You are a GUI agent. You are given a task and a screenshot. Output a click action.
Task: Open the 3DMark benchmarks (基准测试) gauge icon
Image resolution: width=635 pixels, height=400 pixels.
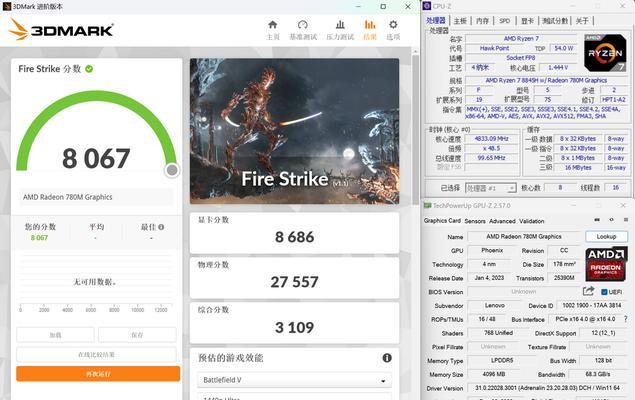pyautogui.click(x=303, y=25)
